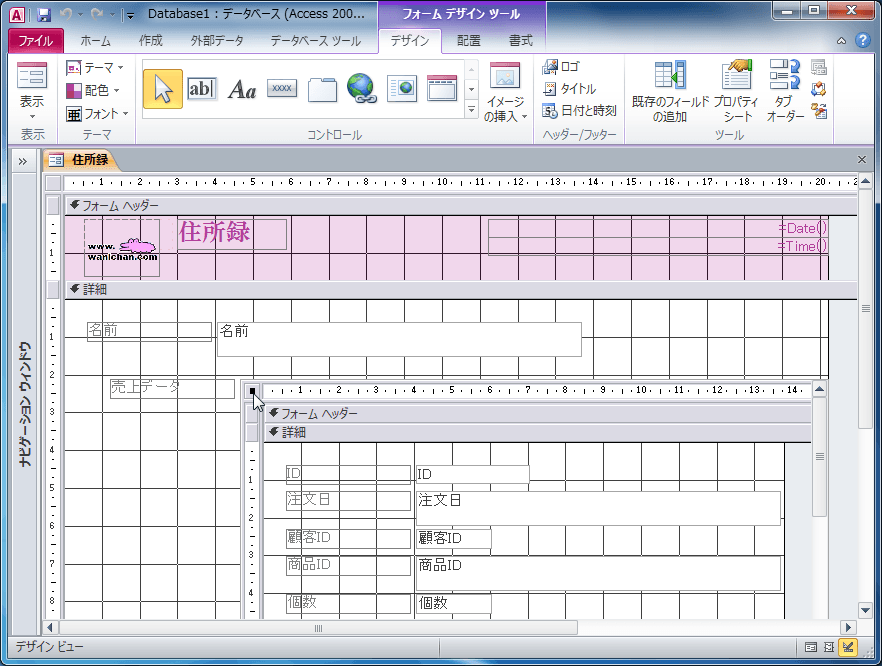This screenshot has height=666, width=882.
Task: Switch to Layout View from status bar
Action: click(829, 647)
